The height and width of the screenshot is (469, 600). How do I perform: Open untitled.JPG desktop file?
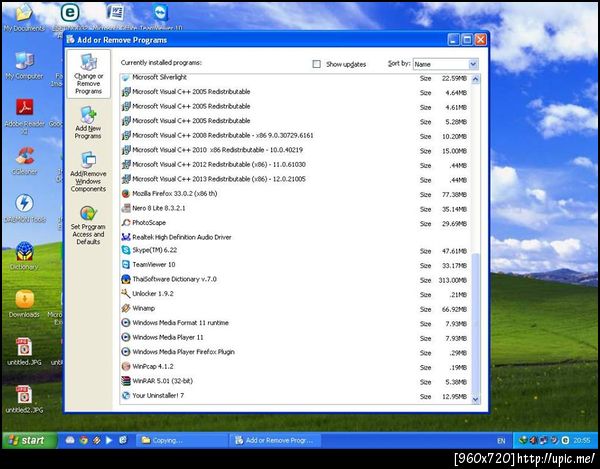(24, 351)
